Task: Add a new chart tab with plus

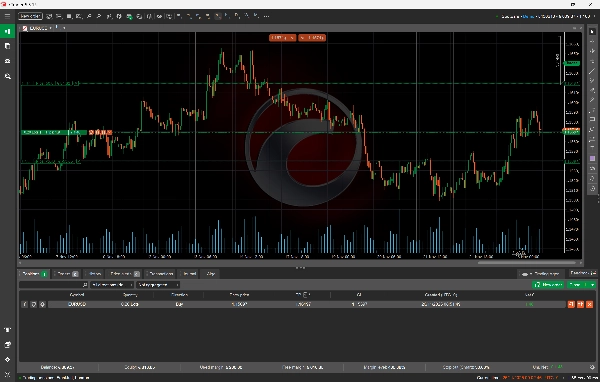Action: [x=57, y=27]
